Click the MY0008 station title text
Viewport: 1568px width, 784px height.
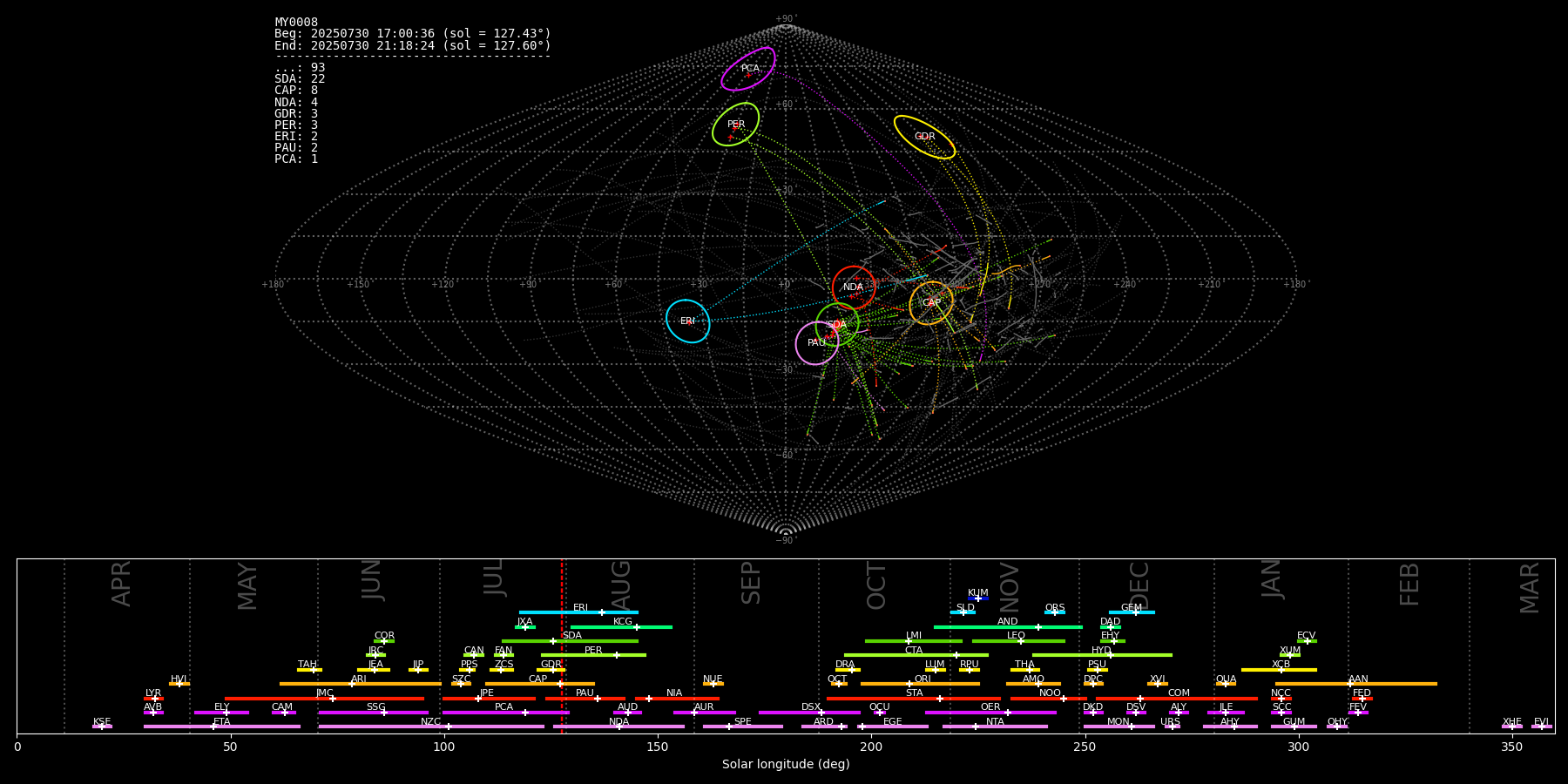[x=296, y=23]
